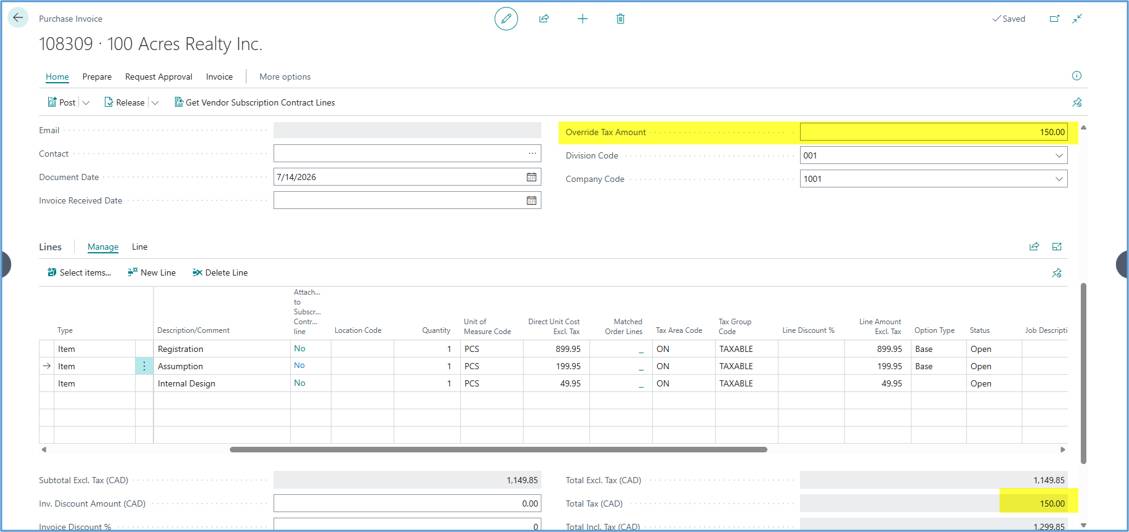Click the Document Date field
Viewport: 1129px width, 532px height.
(x=408, y=177)
